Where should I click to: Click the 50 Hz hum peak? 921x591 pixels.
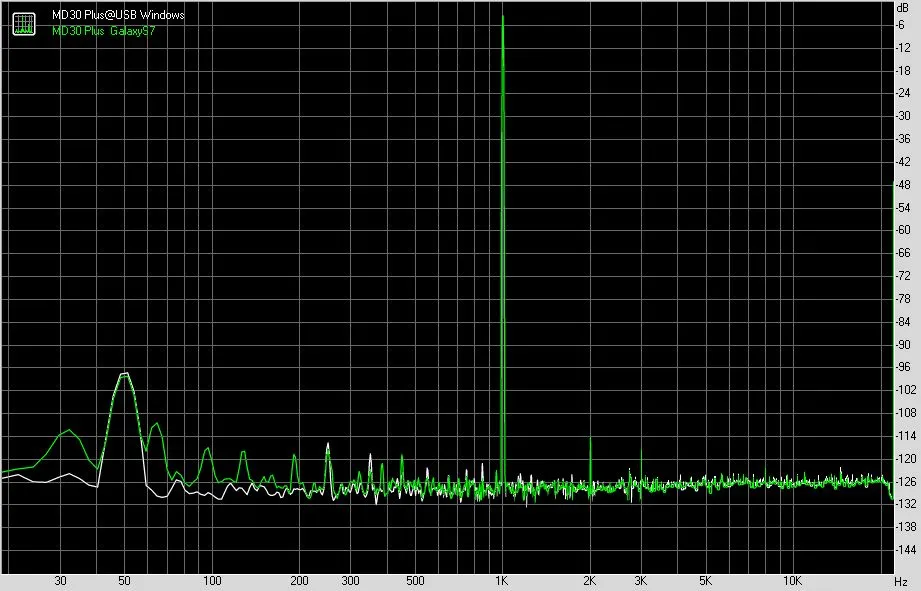[124, 374]
